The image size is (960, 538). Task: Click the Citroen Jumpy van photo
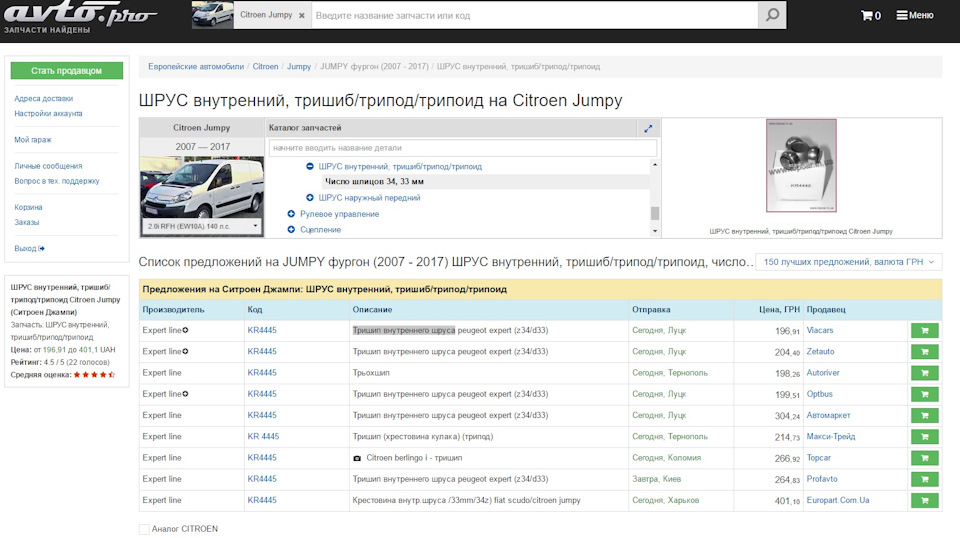tap(202, 187)
